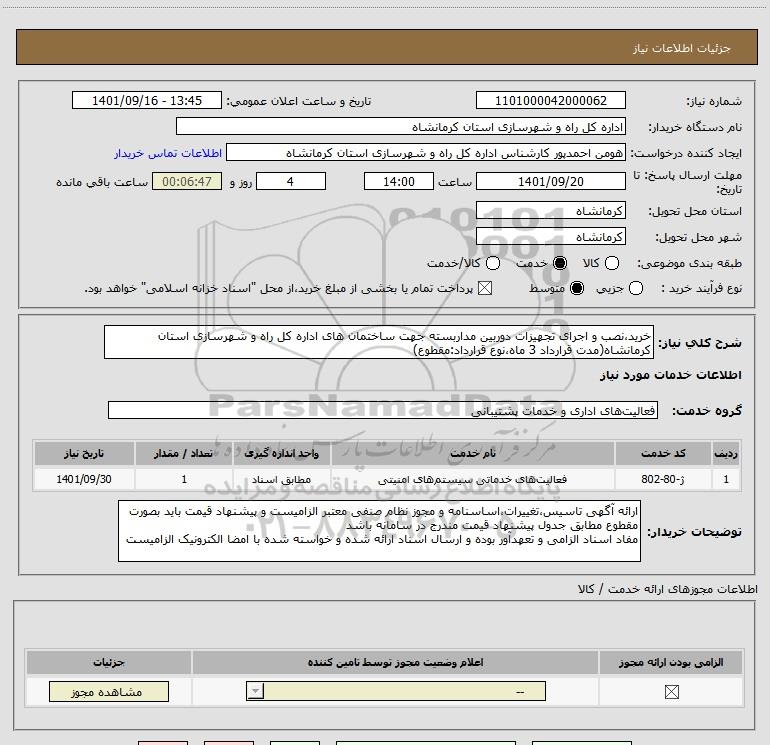The image size is (770, 745).
Task: Click the need number field 1101000042000062
Action: 550,100
